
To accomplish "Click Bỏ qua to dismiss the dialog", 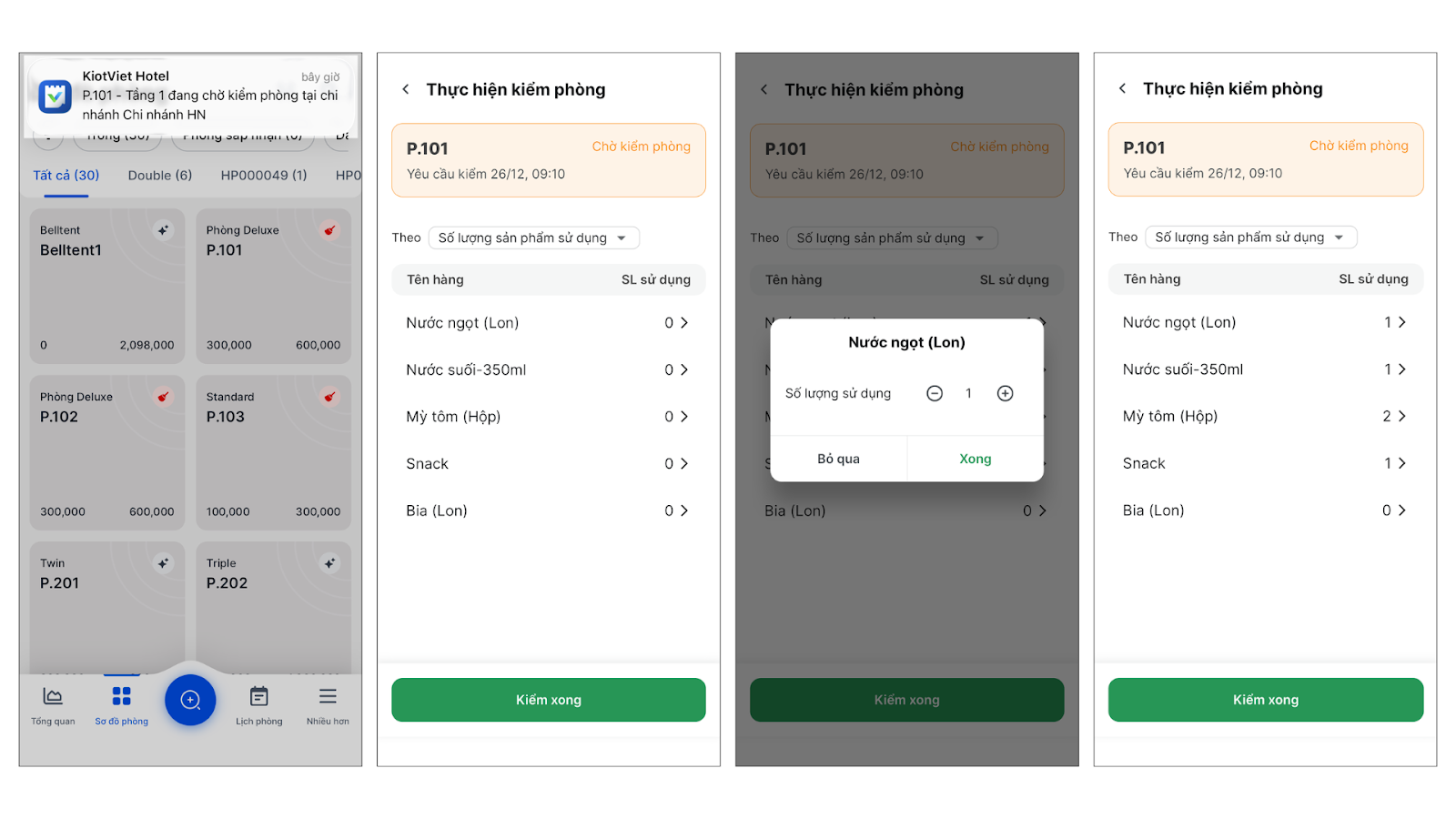I will 838,459.
